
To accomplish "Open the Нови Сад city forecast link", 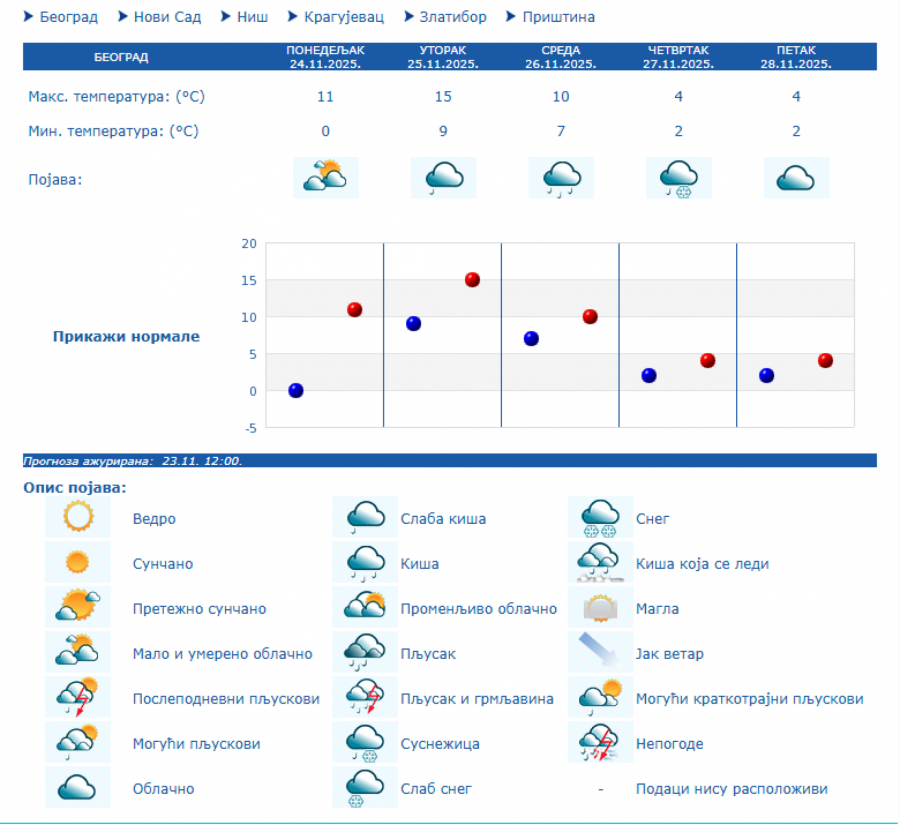I will click(168, 17).
